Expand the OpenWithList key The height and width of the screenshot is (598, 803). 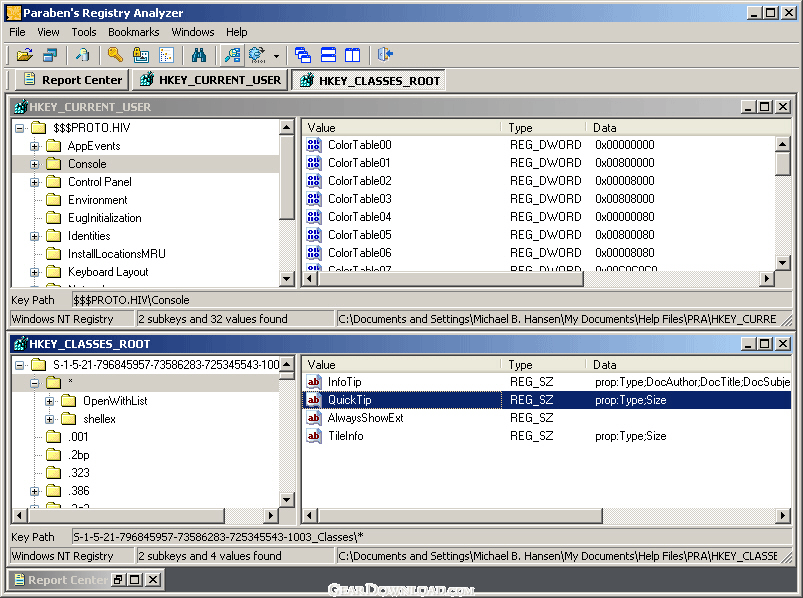[x=49, y=401]
